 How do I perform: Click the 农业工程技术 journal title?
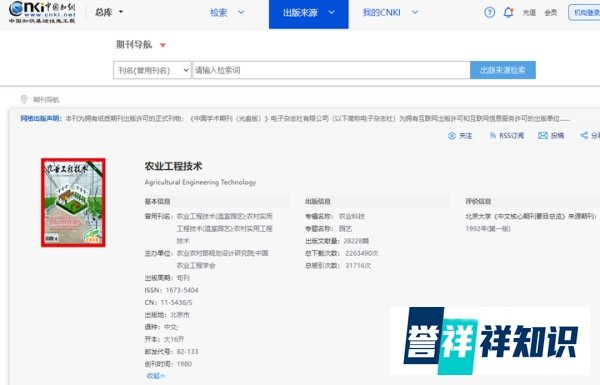(x=173, y=166)
